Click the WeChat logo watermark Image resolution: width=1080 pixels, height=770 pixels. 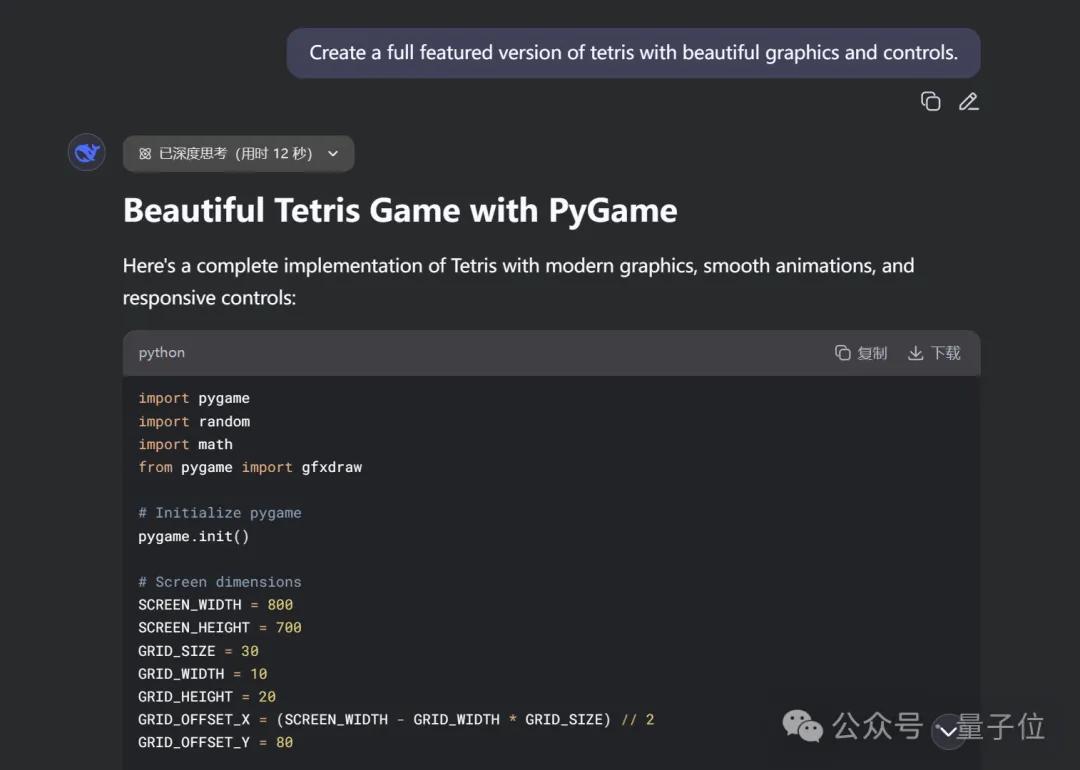pos(803,726)
